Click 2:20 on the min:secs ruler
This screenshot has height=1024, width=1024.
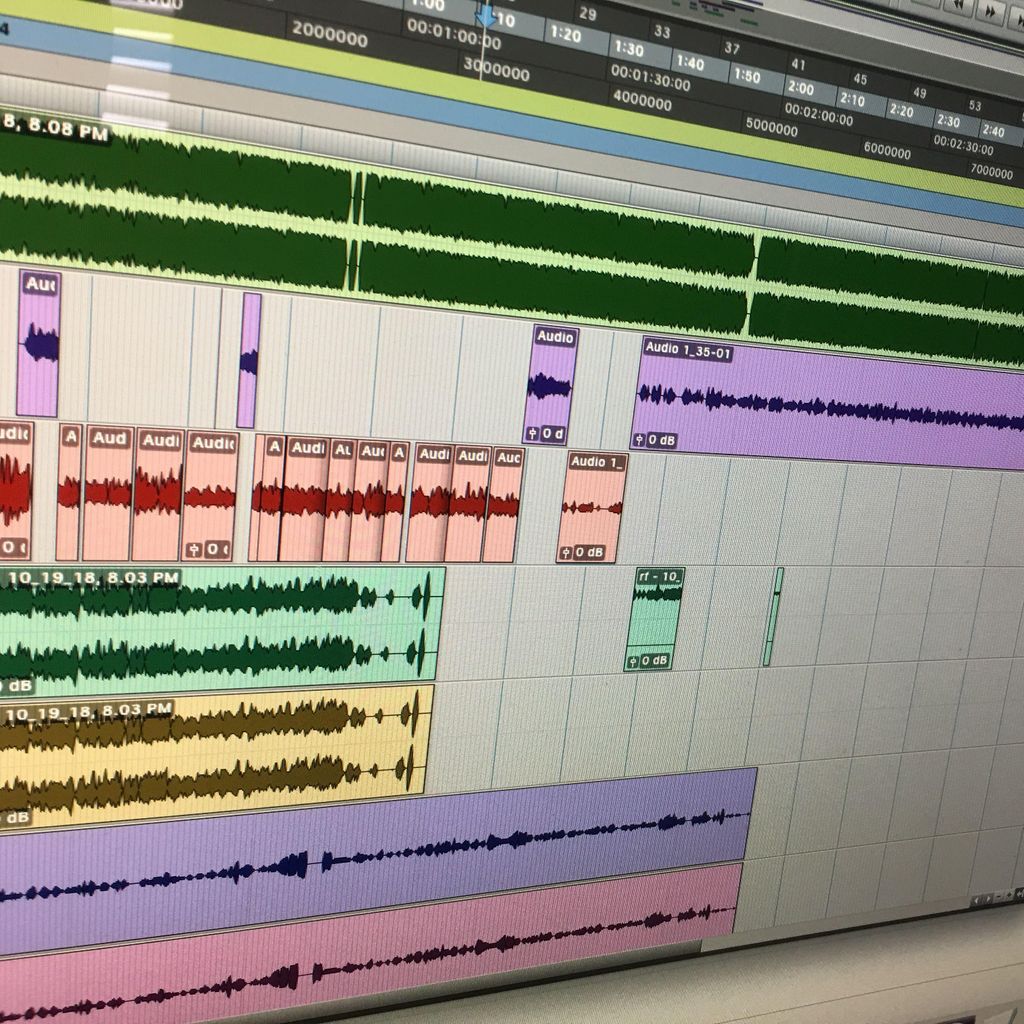click(x=901, y=110)
